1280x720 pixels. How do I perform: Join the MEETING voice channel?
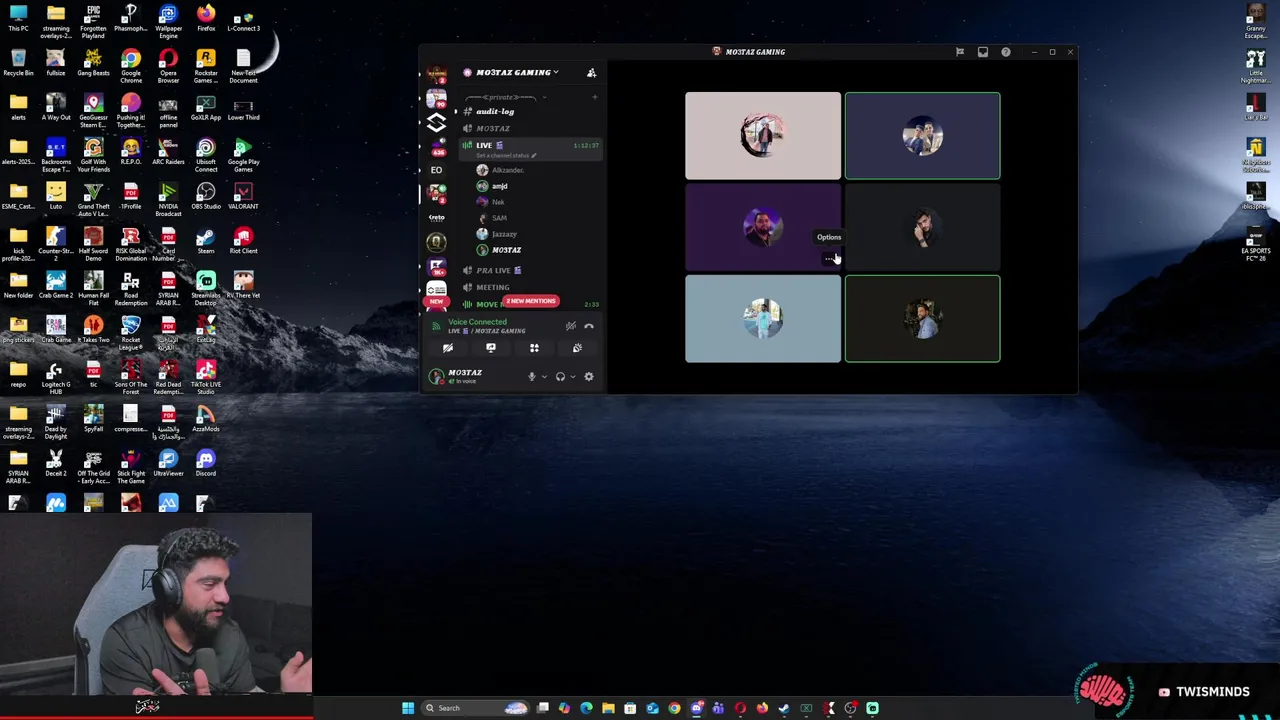493,288
